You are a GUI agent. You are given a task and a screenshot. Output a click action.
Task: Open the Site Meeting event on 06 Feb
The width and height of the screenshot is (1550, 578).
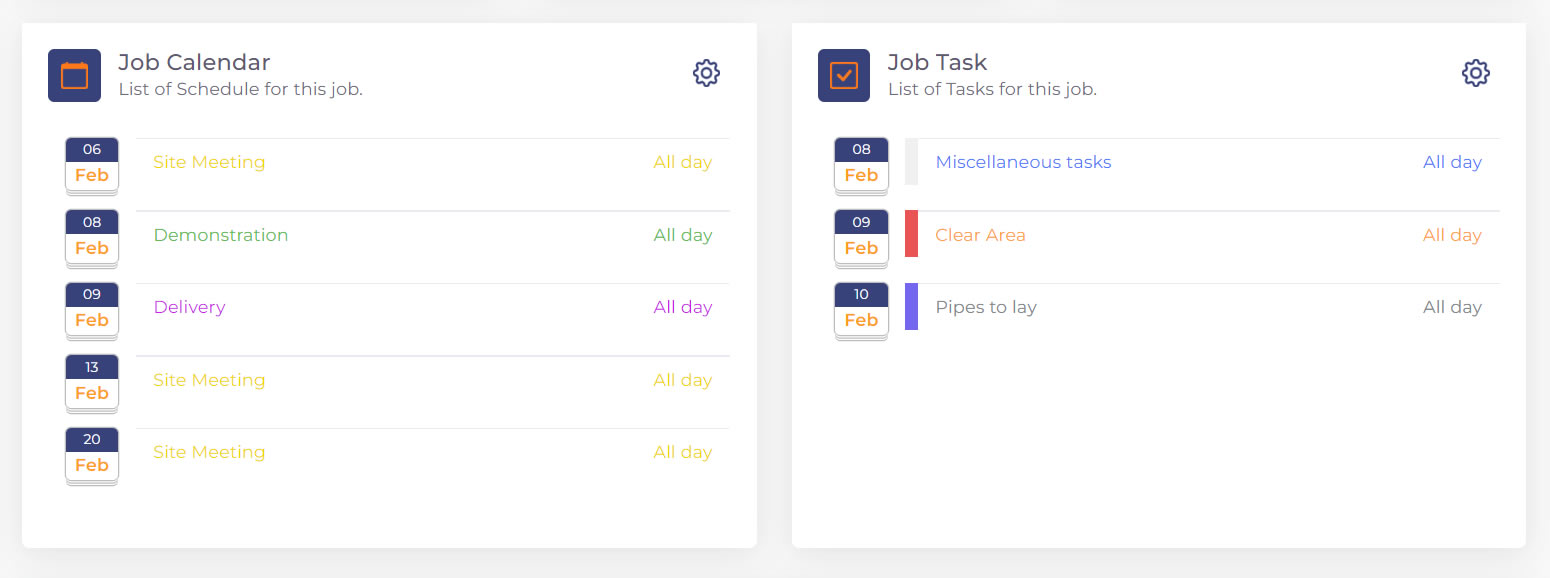[209, 161]
